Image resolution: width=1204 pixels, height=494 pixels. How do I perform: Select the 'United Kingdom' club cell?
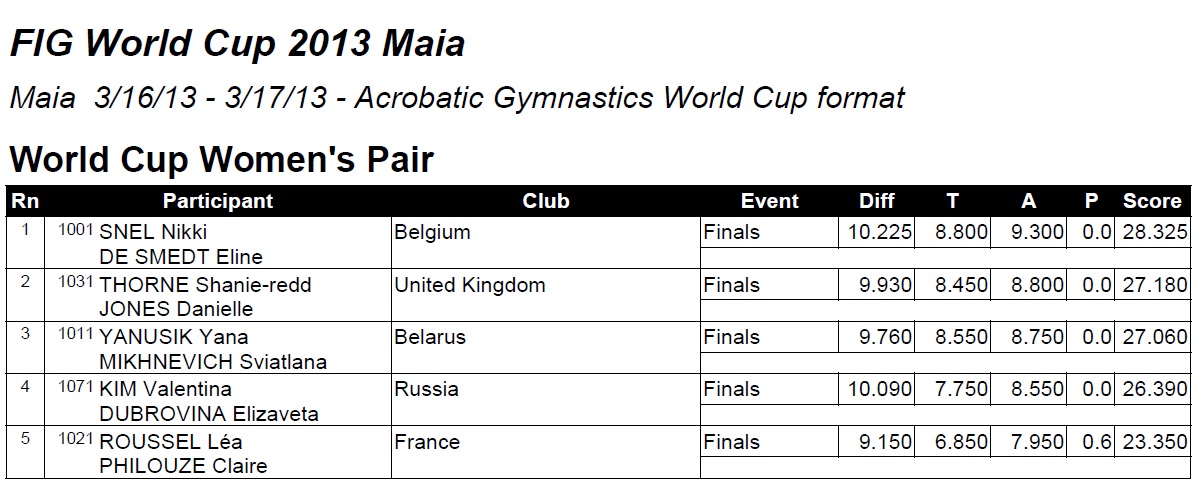click(469, 285)
